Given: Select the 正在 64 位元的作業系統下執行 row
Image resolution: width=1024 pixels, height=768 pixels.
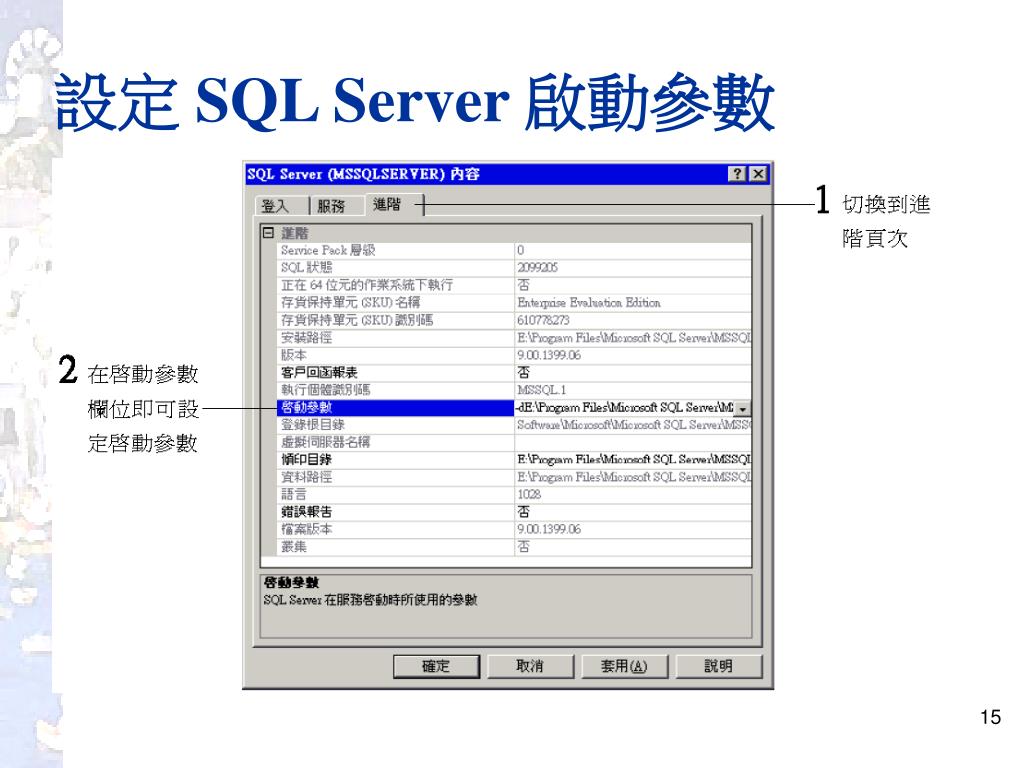Looking at the screenshot, I should 515,285.
